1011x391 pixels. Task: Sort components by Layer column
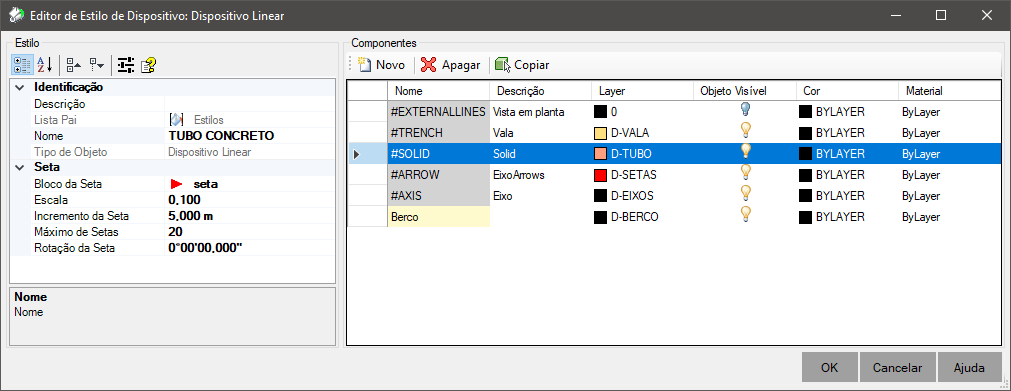[x=642, y=91]
